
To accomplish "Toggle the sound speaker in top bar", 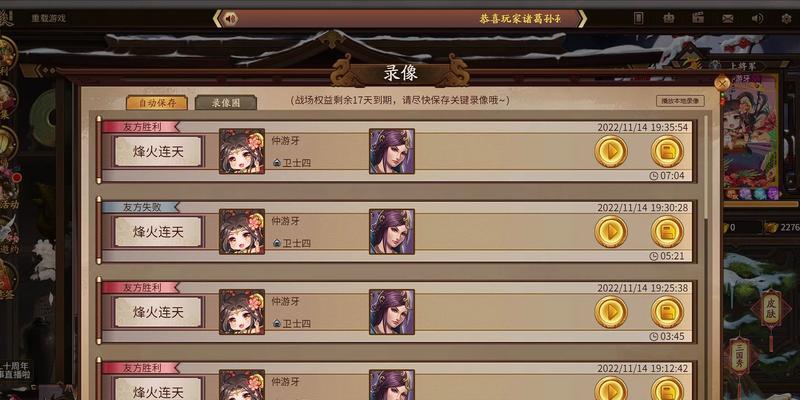I will pyautogui.click(x=757, y=18).
